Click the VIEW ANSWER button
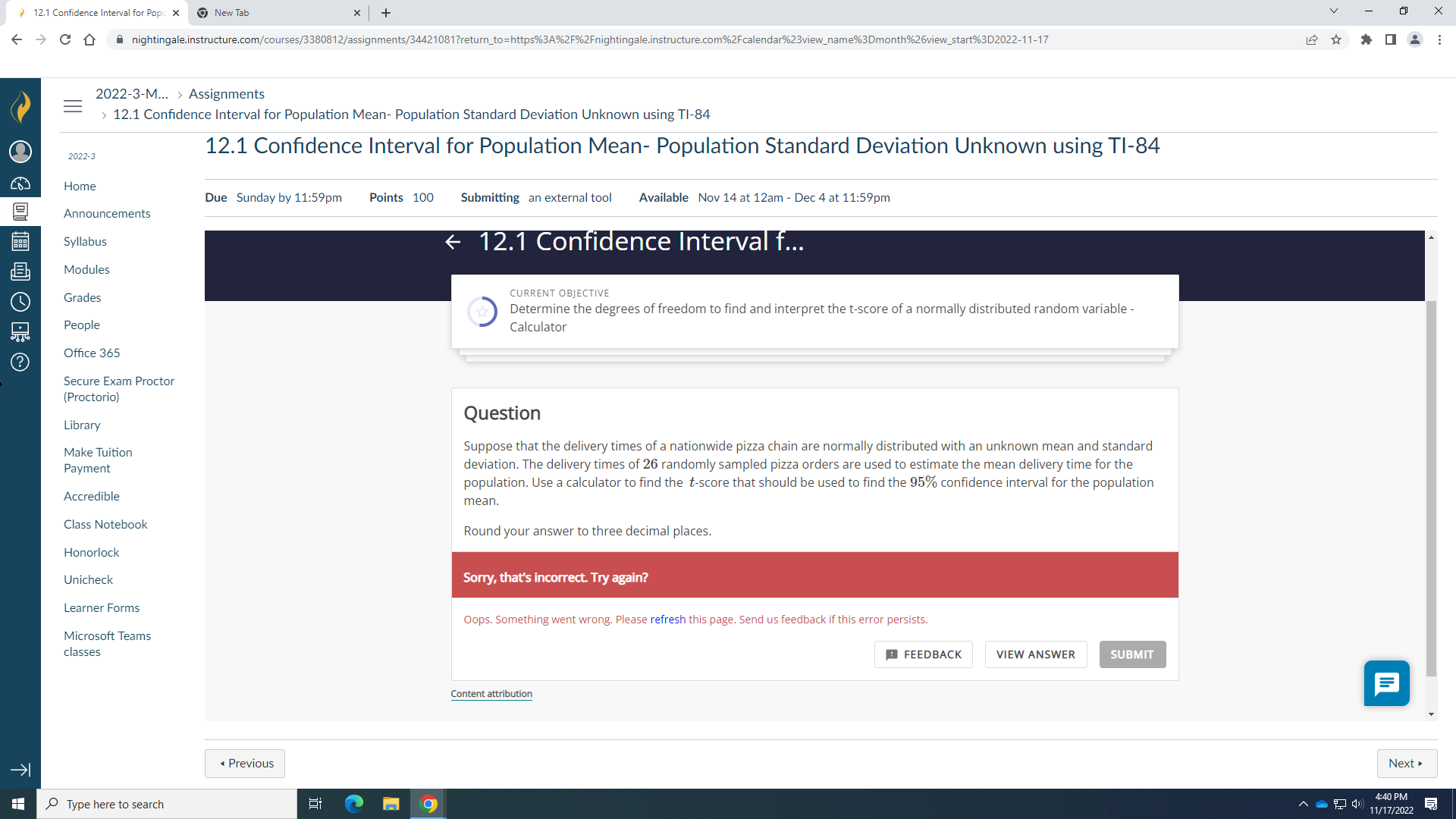Screen dimensions: 1456x819 pos(1035,654)
